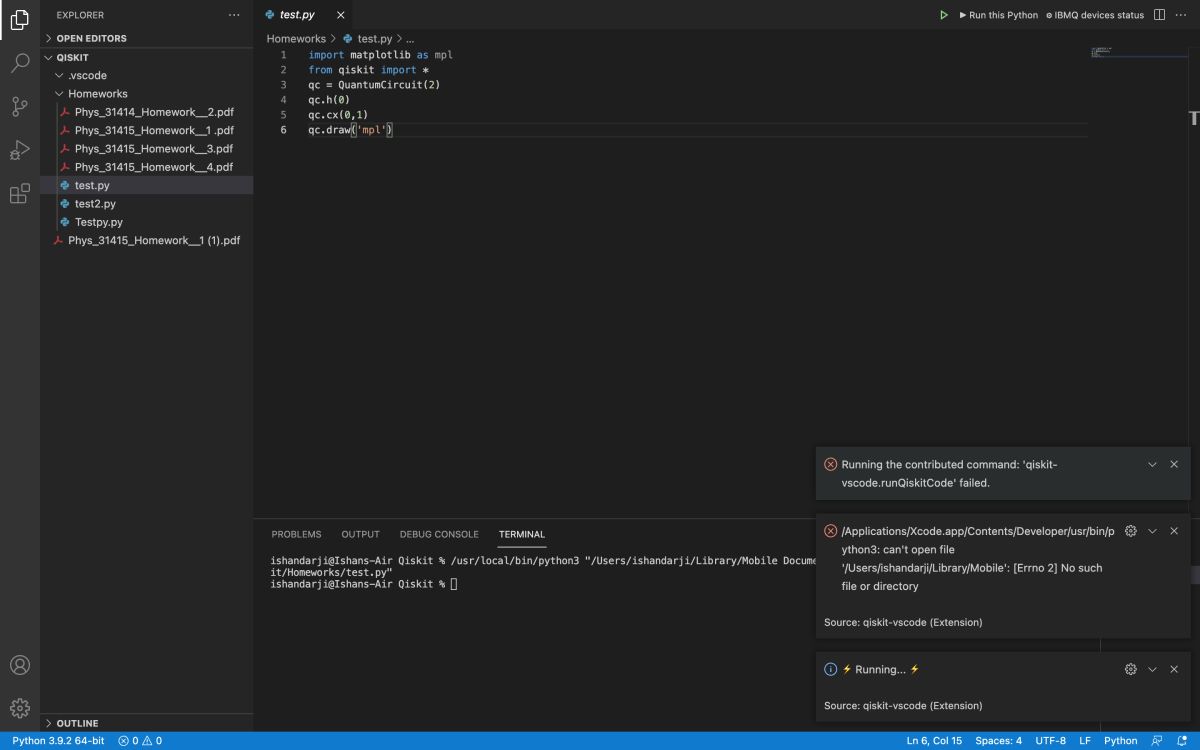Open test2.py file
The width and height of the screenshot is (1200, 750).
click(146, 203)
